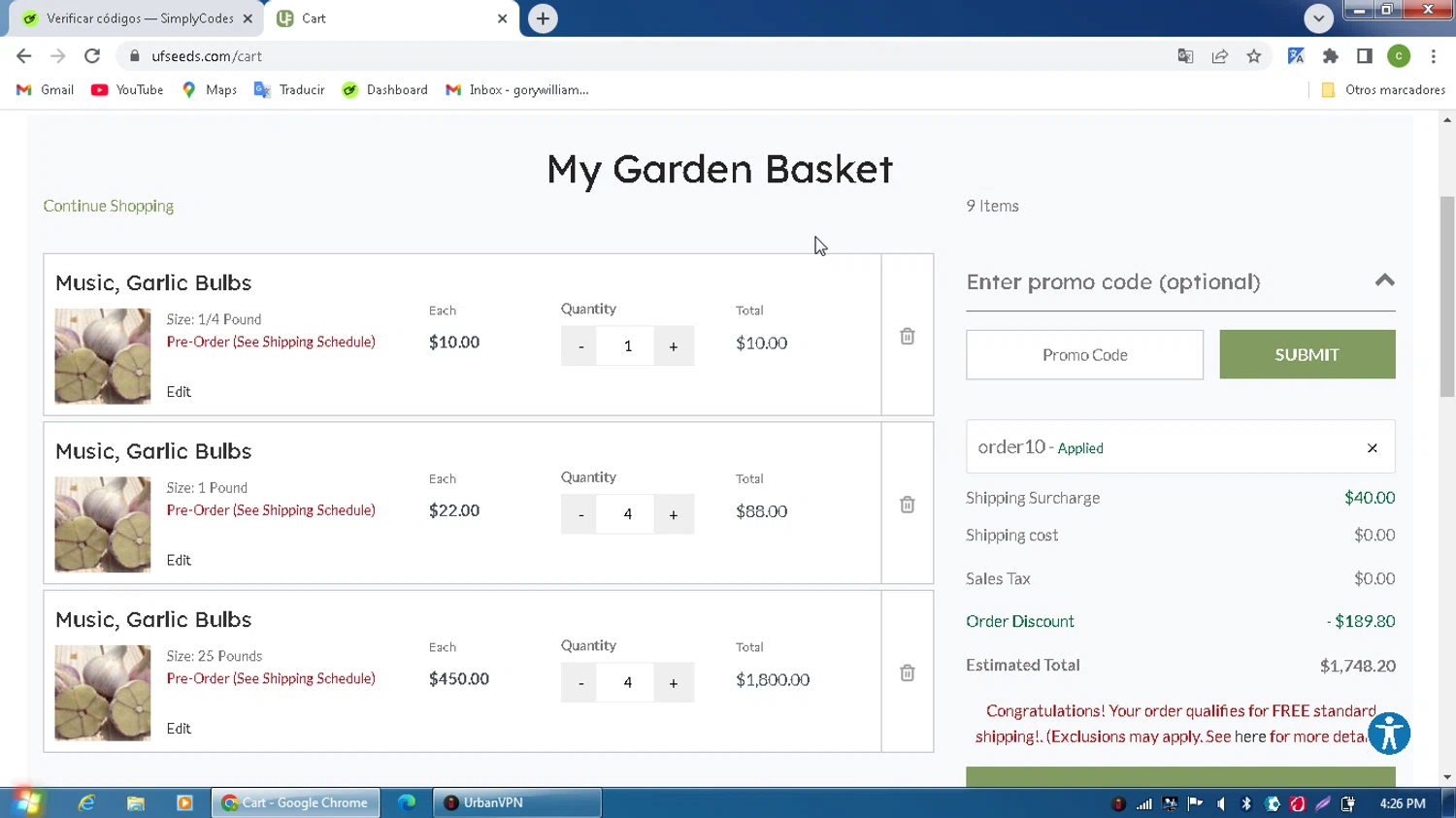1456x818 pixels.
Task: Open Microsoft Edge from the taskbar
Action: click(407, 802)
